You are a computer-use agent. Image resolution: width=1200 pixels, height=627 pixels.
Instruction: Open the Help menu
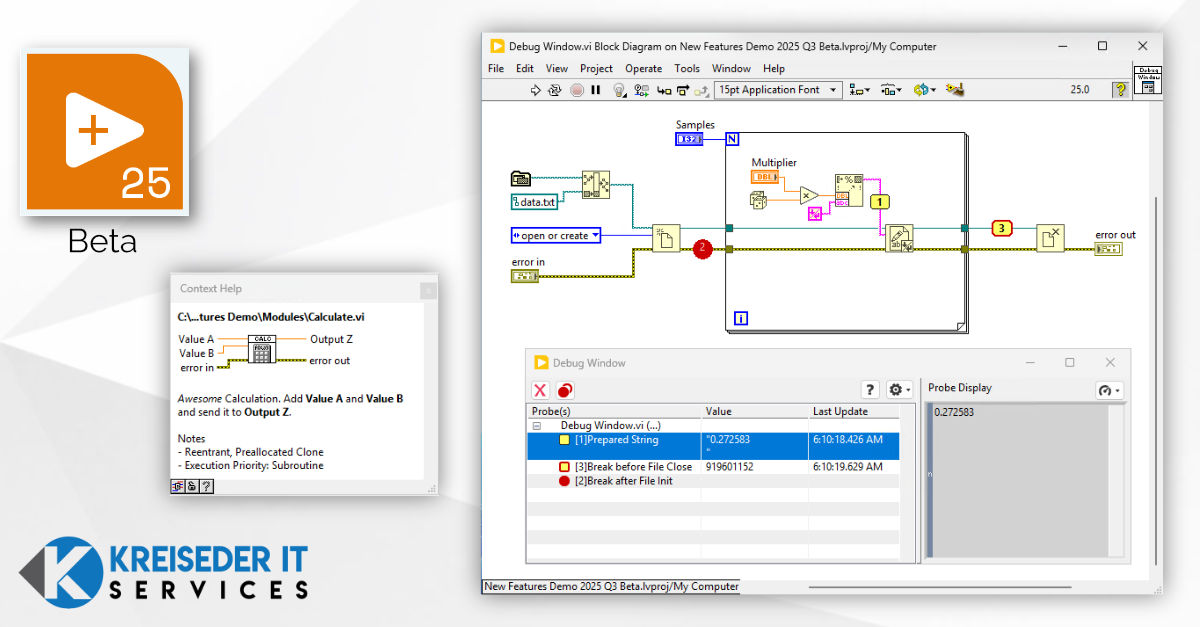point(774,69)
